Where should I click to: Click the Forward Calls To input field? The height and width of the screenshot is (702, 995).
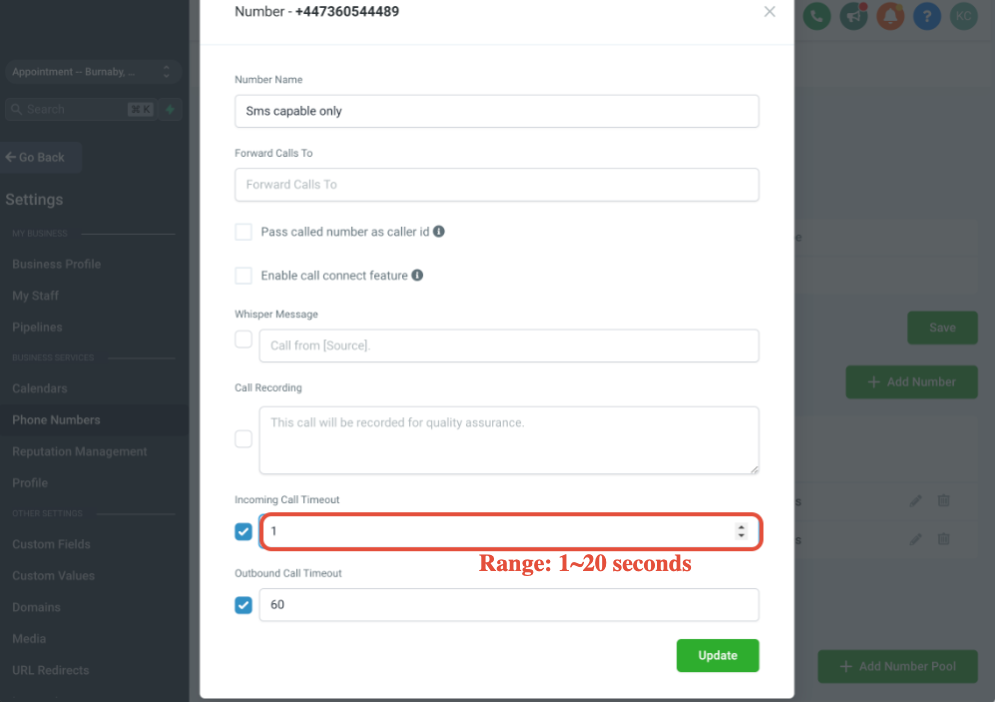pyautogui.click(x=497, y=185)
